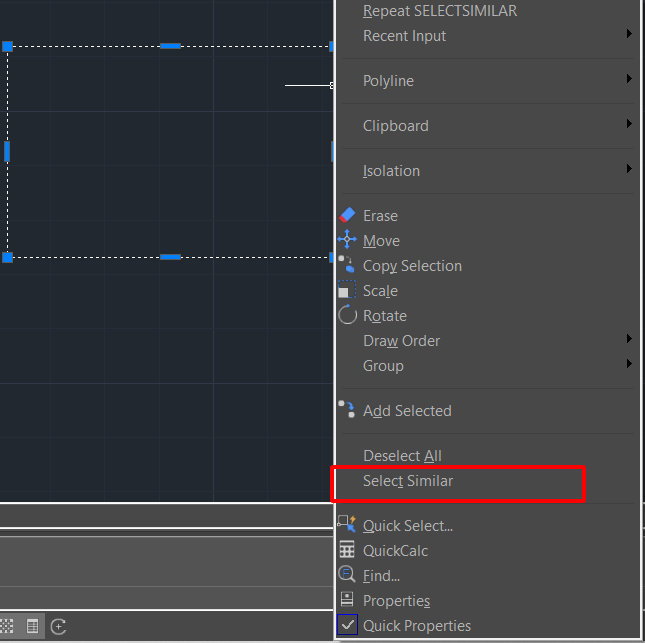The width and height of the screenshot is (645, 643).
Task: Click the circular plus status bar icon
Action: point(58,627)
